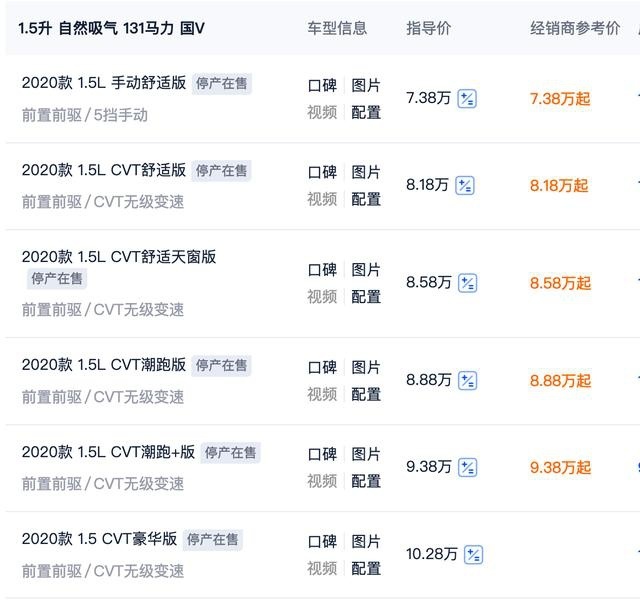
Task: Open the 2020款 1.5 CVT豪华版 model
Action: click(99, 539)
